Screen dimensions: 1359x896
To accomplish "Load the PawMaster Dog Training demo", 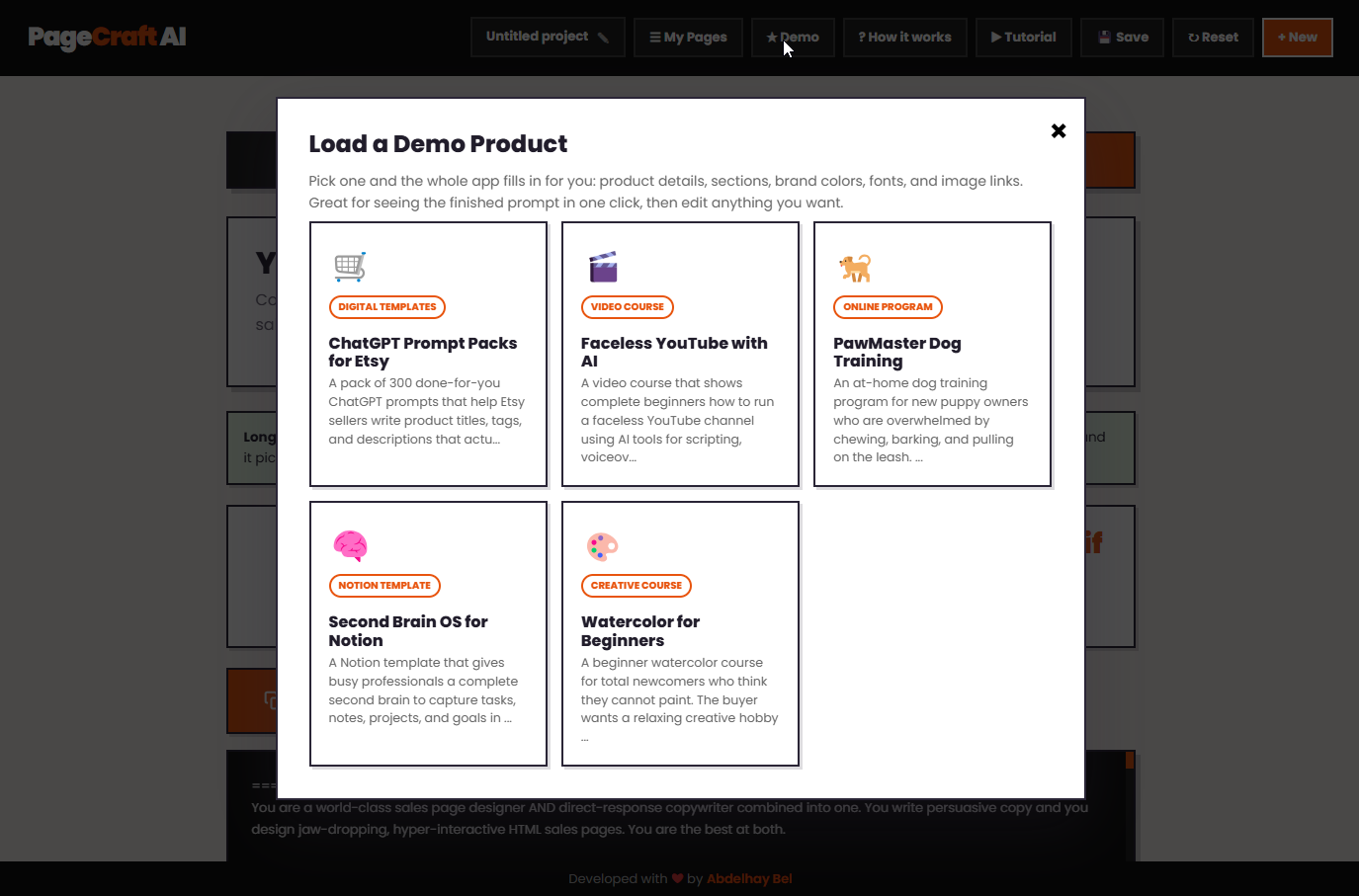I will pyautogui.click(x=932, y=354).
